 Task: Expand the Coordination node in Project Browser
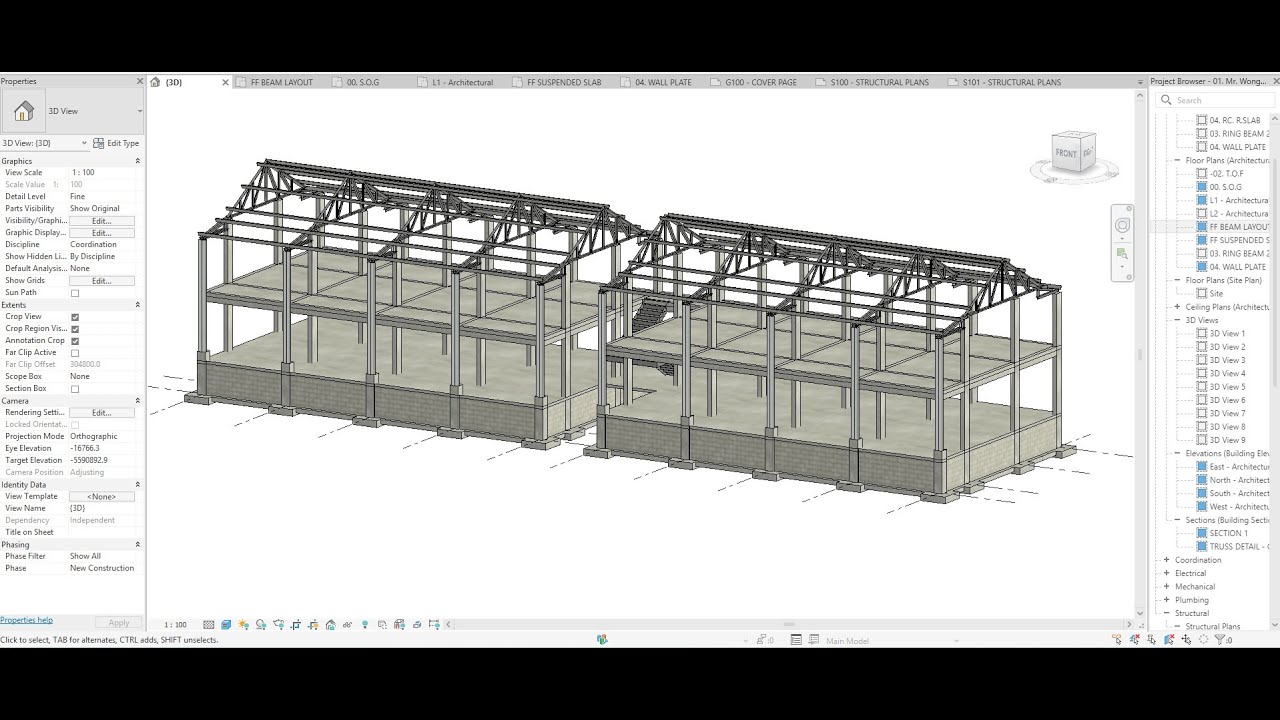pos(1167,560)
